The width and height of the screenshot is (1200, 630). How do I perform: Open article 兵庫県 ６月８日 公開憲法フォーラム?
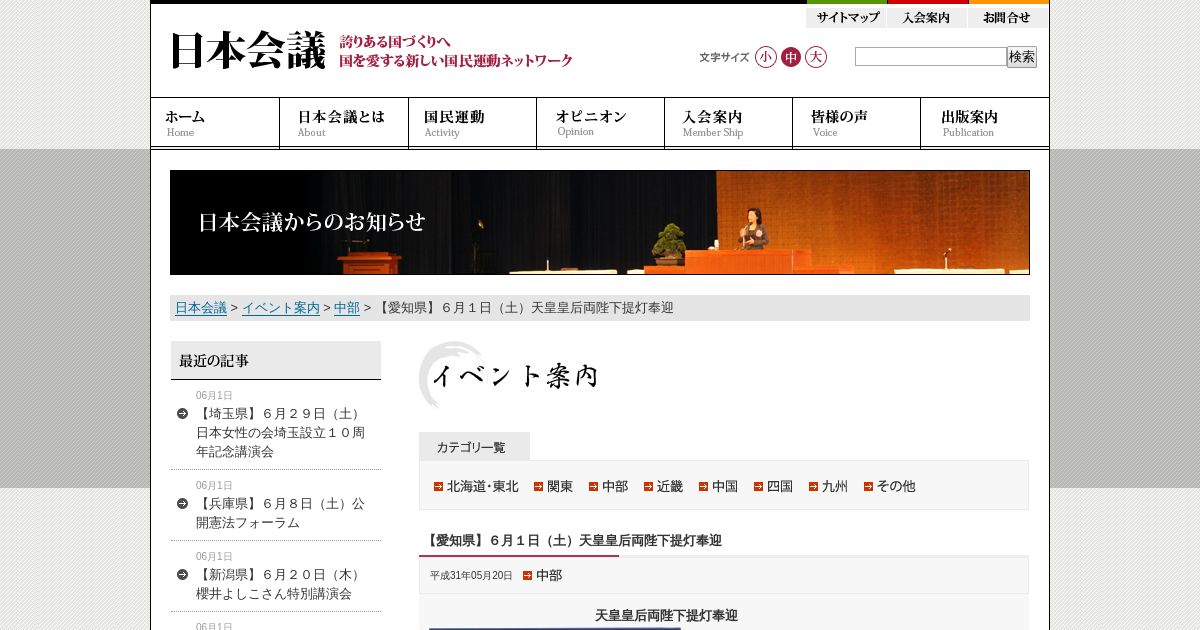pos(280,513)
